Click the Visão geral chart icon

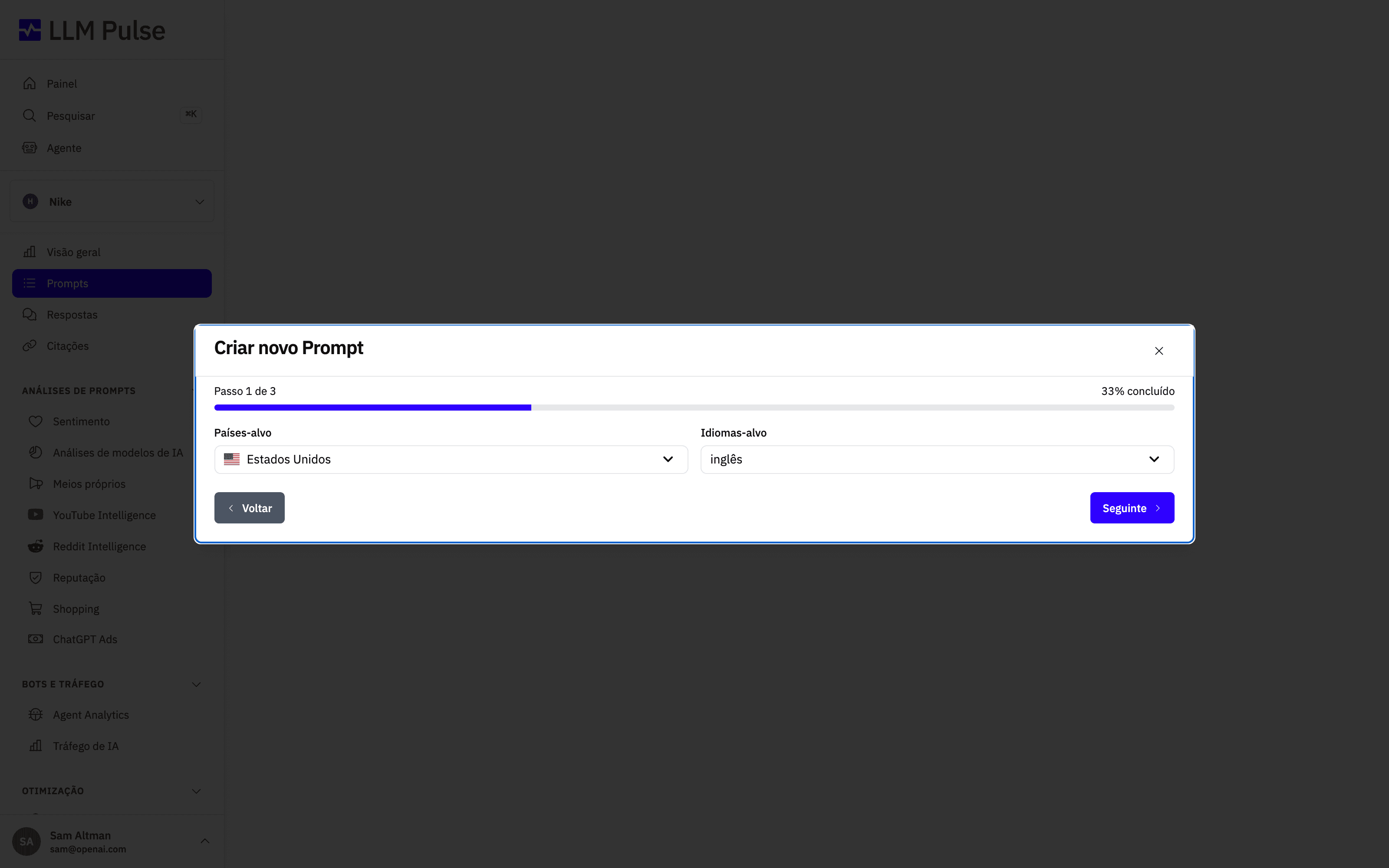coord(29,251)
